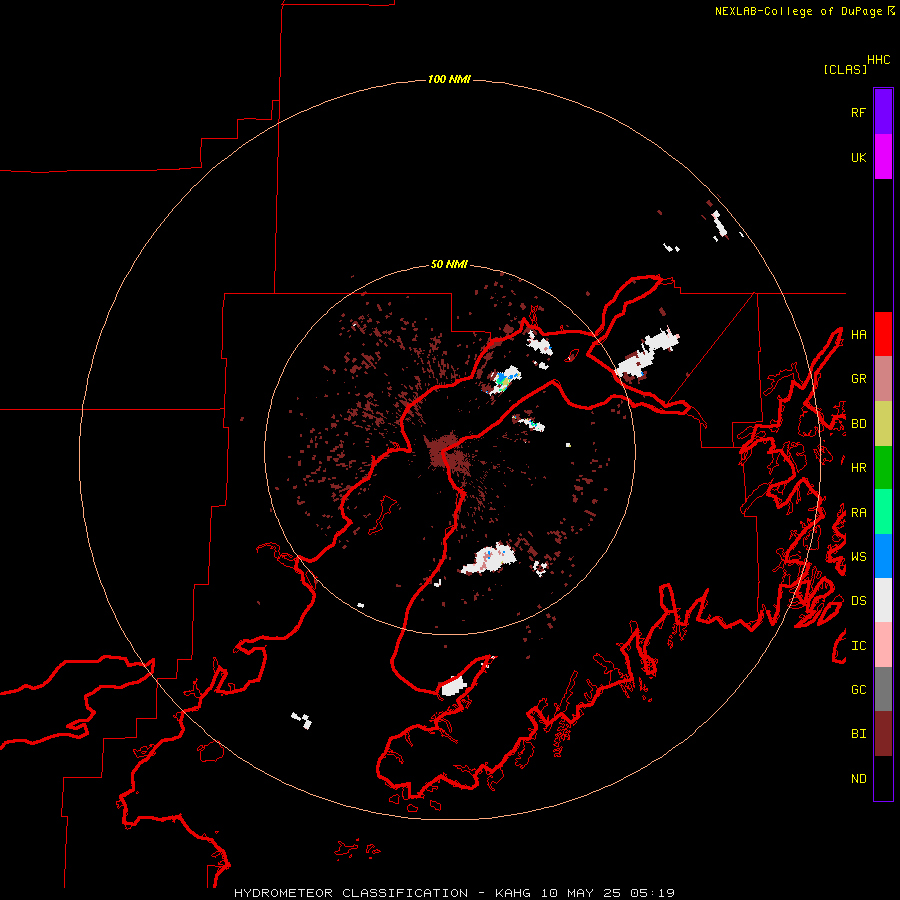The width and height of the screenshot is (900, 900).
Task: Click the RF legend label
Action: click(x=858, y=112)
